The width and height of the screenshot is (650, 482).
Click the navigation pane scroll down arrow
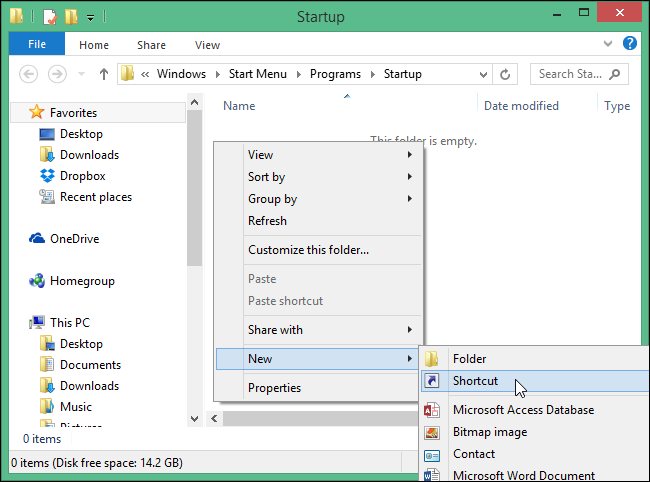click(x=194, y=416)
